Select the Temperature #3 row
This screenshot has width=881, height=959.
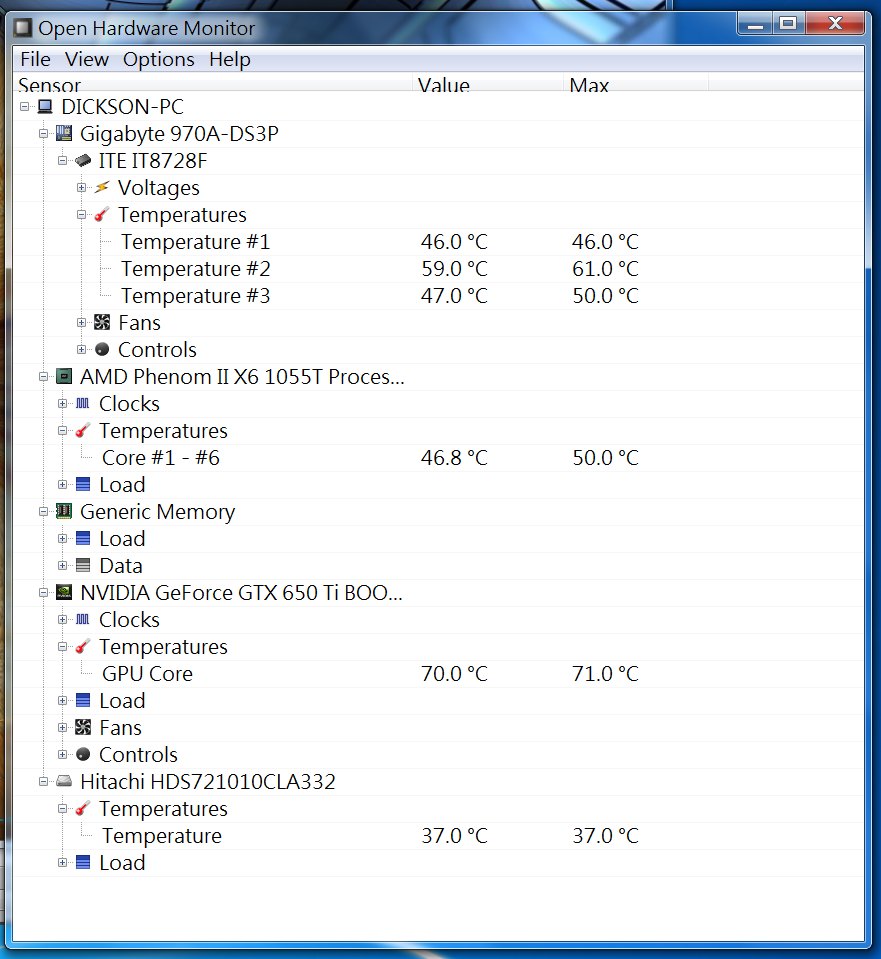[438, 295]
